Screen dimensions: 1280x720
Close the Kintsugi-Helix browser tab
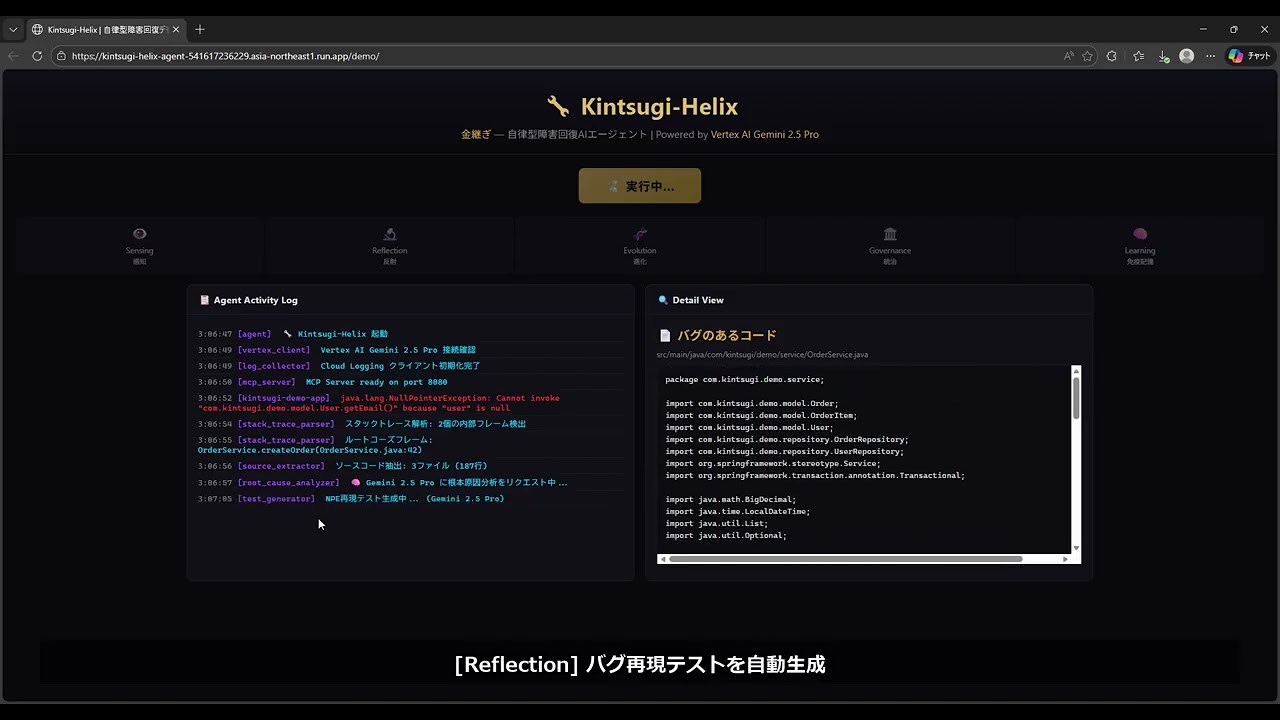pos(176,30)
